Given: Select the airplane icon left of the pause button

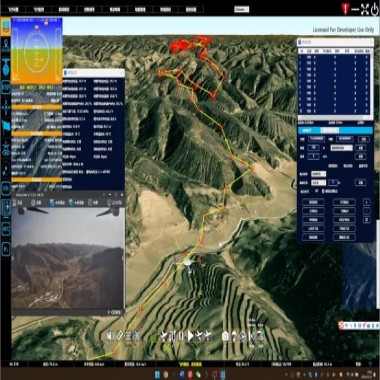Looking at the screenshot, I should pyautogui.click(x=164, y=336).
